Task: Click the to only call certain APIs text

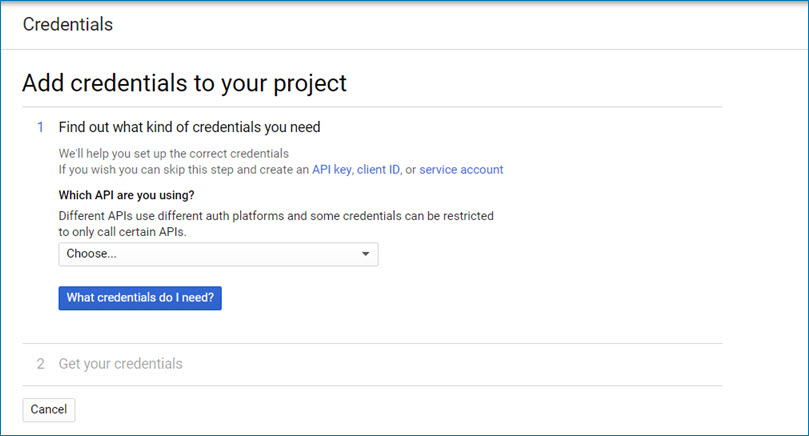Action: tap(122, 232)
